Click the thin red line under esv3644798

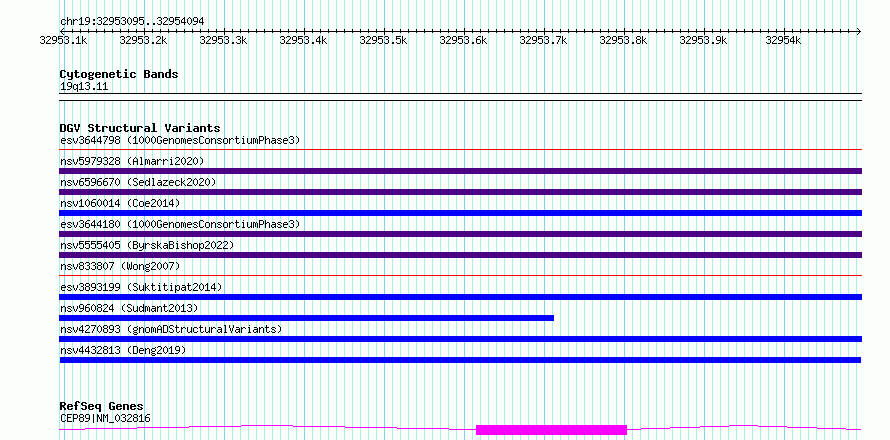tap(460, 150)
